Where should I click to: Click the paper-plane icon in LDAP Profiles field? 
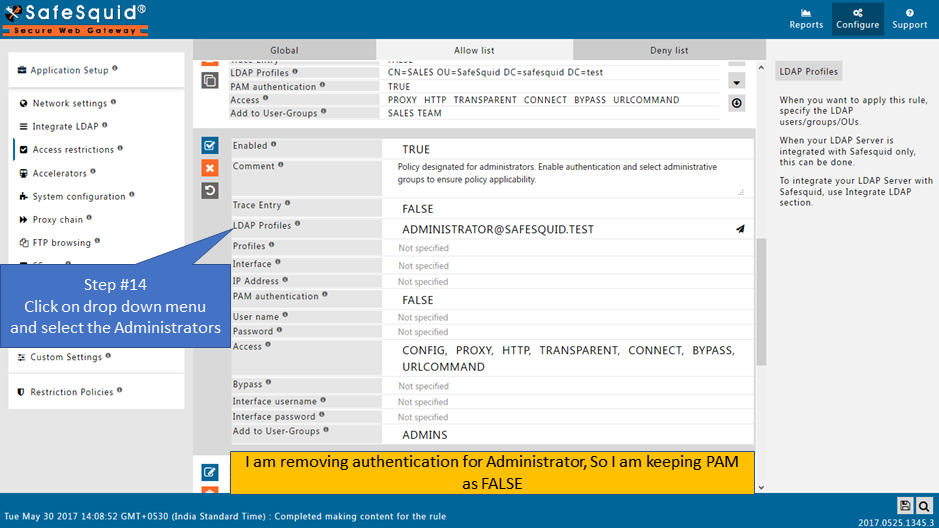pos(740,229)
